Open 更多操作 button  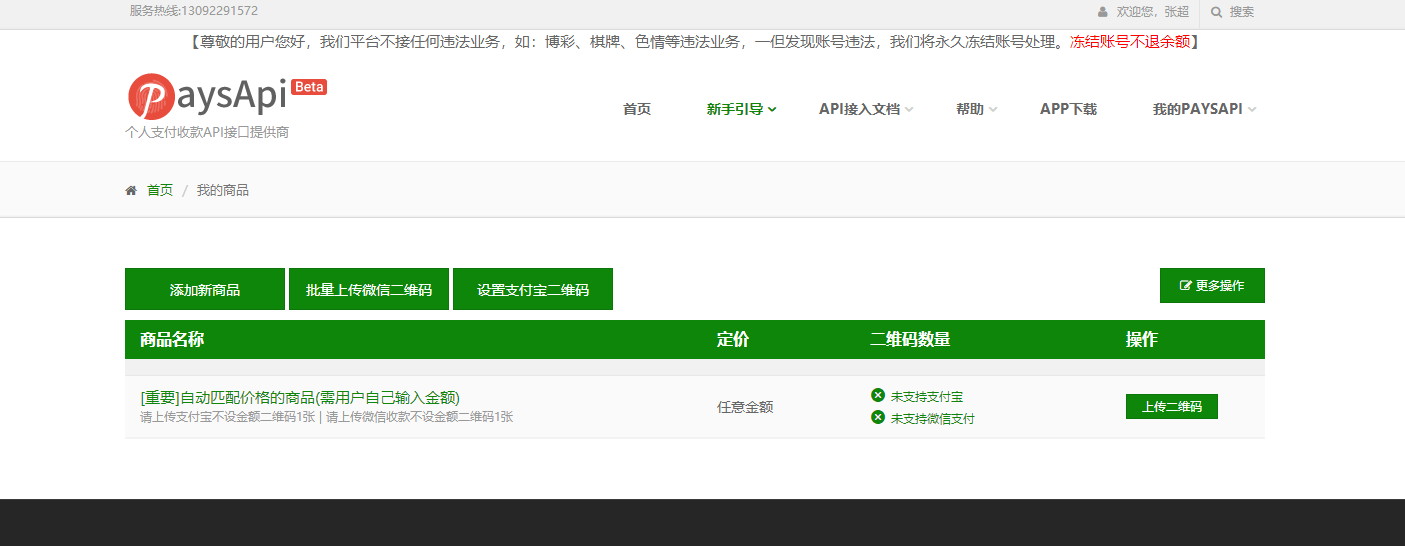point(1212,285)
